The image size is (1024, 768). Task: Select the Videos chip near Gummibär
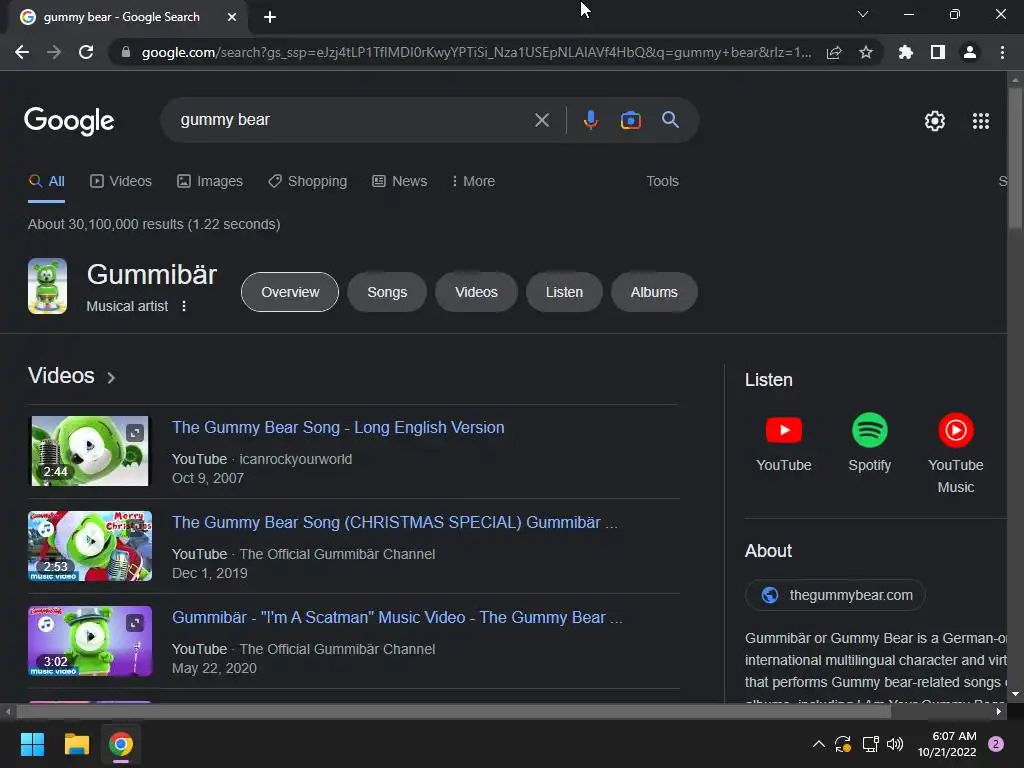click(x=476, y=292)
